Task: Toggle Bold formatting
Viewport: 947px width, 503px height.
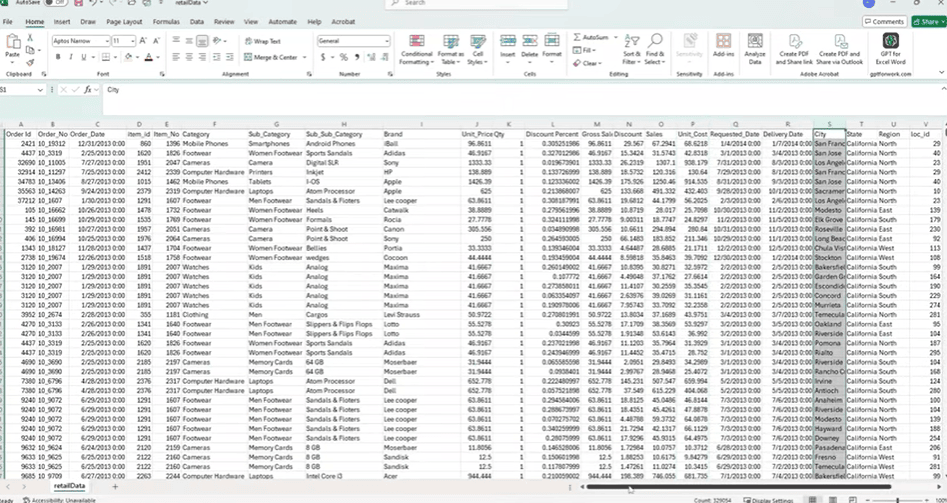Action: coord(58,57)
